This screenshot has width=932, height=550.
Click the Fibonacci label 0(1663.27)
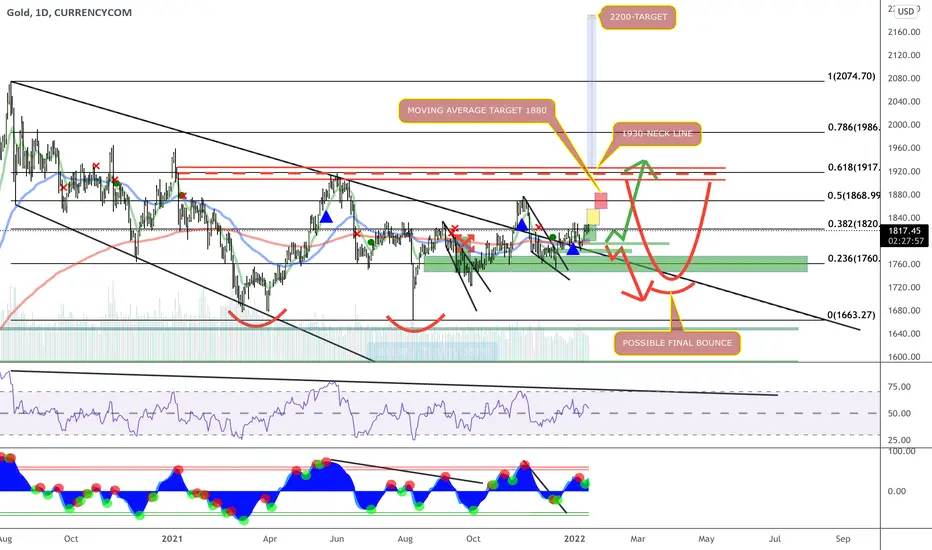click(x=851, y=315)
